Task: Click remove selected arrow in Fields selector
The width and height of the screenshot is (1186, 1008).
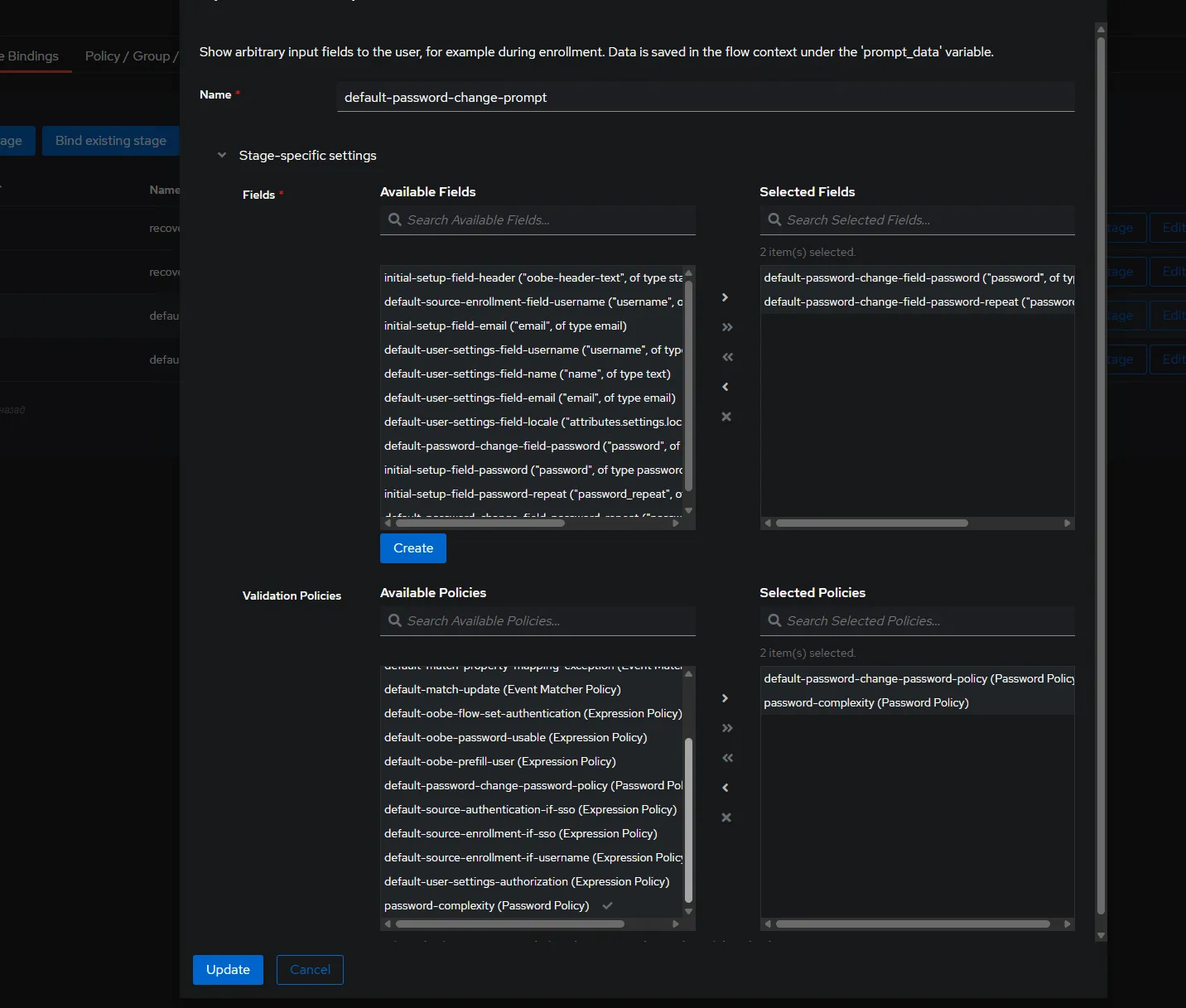Action: click(726, 387)
